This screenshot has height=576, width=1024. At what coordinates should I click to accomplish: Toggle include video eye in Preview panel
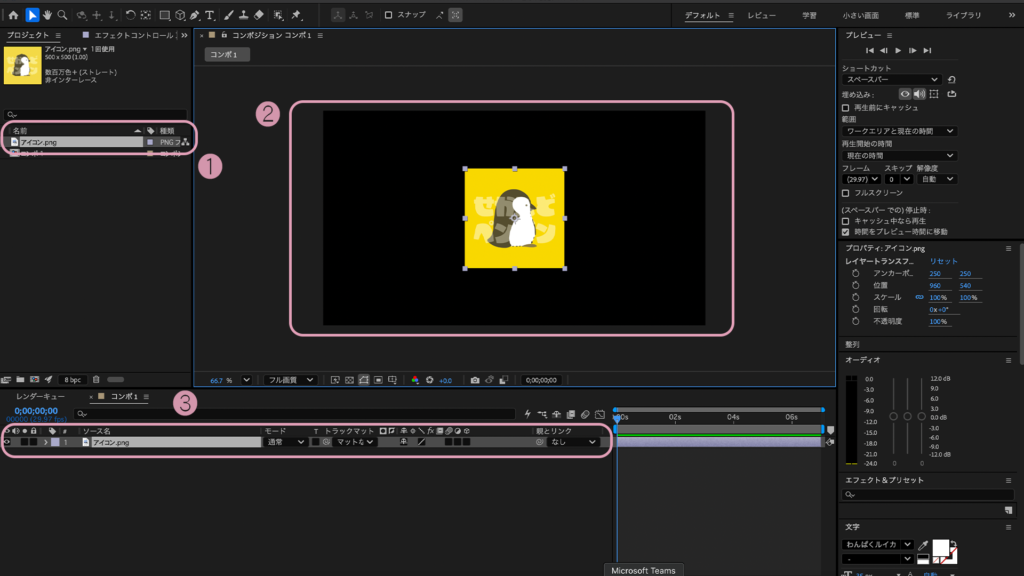[904, 94]
